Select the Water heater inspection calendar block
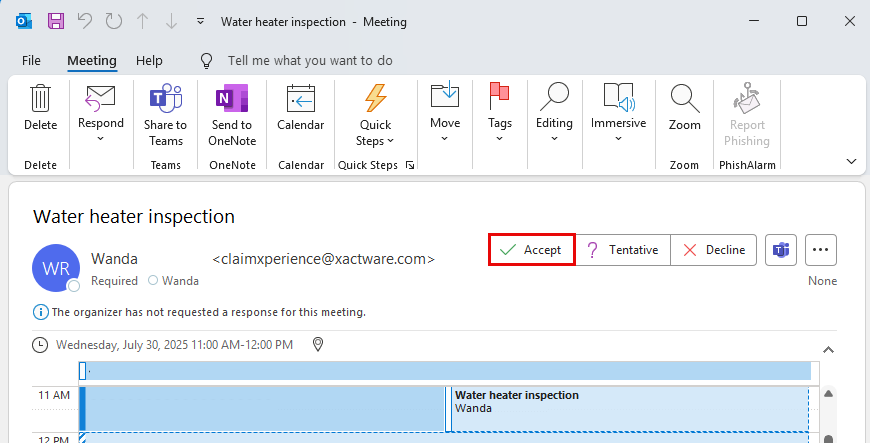Image resolution: width=870 pixels, height=443 pixels. pyautogui.click(x=629, y=409)
